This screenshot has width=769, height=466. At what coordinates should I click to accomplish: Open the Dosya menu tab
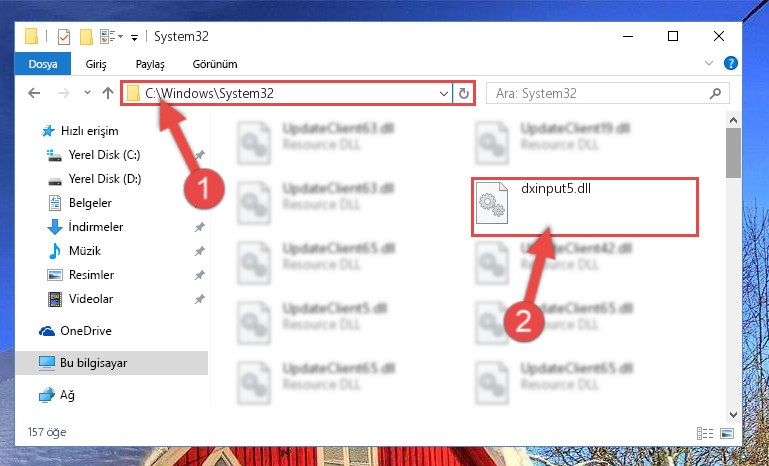[x=43, y=64]
